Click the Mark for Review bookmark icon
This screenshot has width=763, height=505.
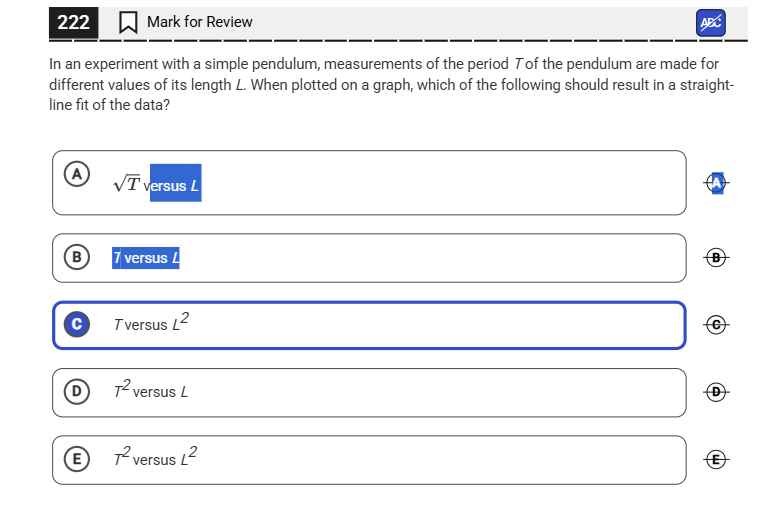(x=128, y=22)
